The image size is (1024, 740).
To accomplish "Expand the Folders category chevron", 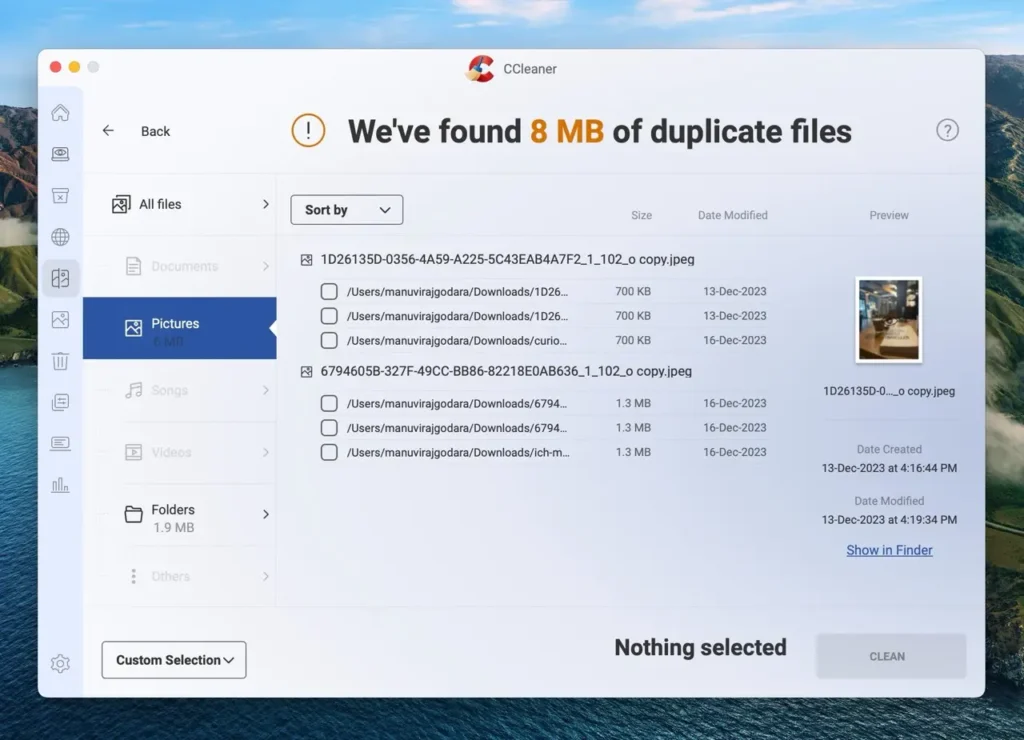I will point(266,514).
